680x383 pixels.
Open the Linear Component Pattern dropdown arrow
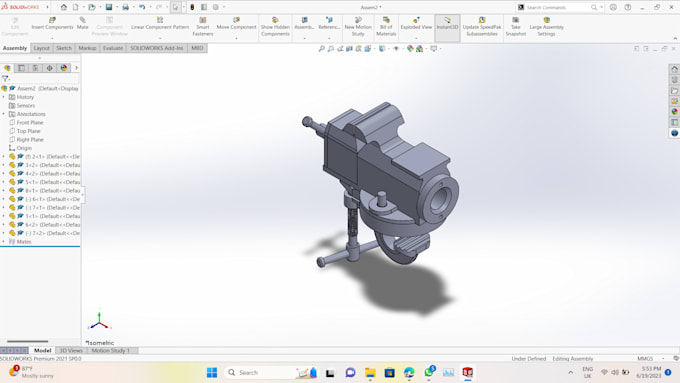(160, 38)
